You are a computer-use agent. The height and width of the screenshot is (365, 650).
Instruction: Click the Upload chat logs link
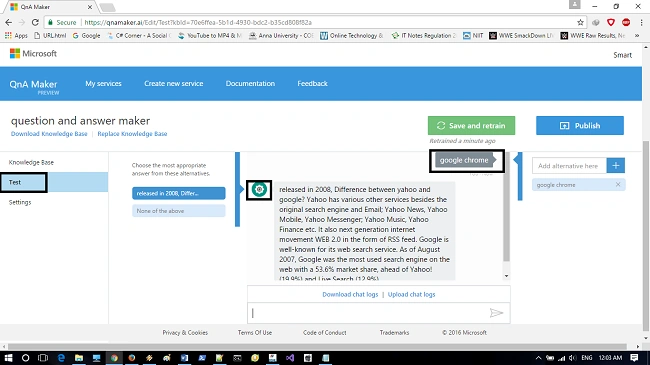coord(412,294)
